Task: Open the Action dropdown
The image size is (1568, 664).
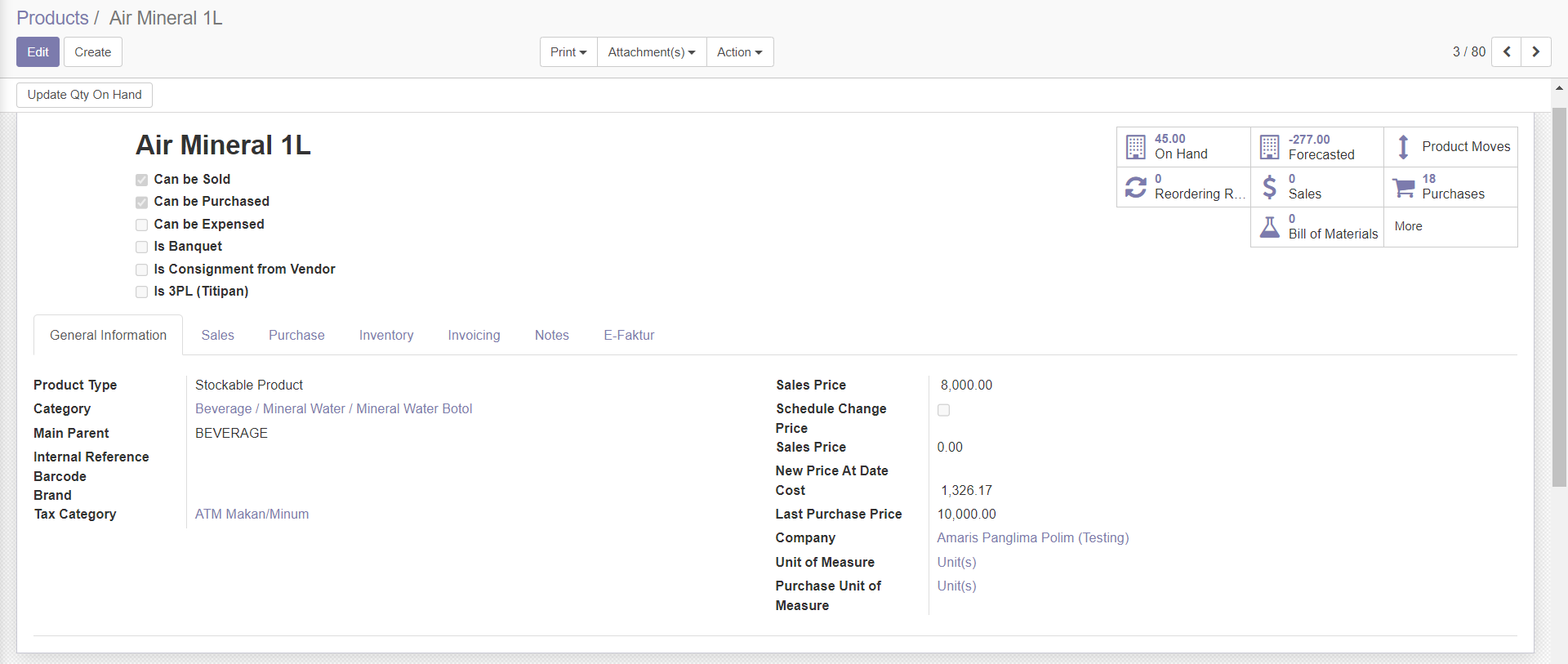Action: (x=740, y=51)
